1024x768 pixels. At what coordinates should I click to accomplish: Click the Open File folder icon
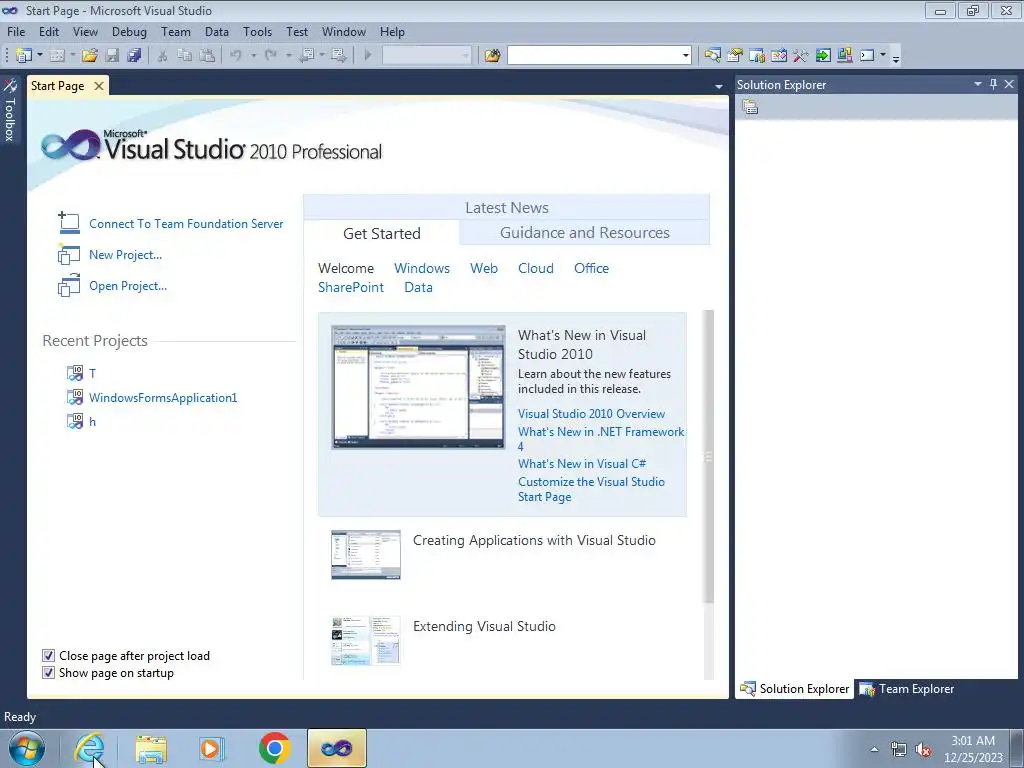click(90, 56)
